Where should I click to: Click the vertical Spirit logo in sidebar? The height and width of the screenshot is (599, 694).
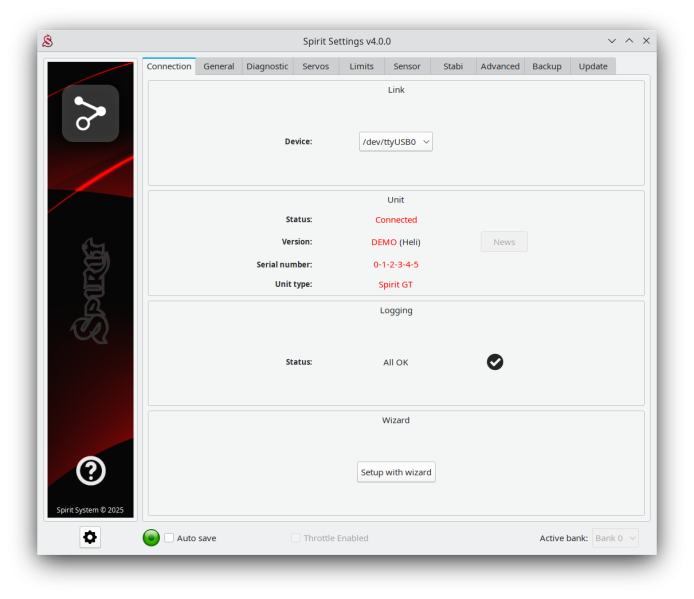(90, 290)
